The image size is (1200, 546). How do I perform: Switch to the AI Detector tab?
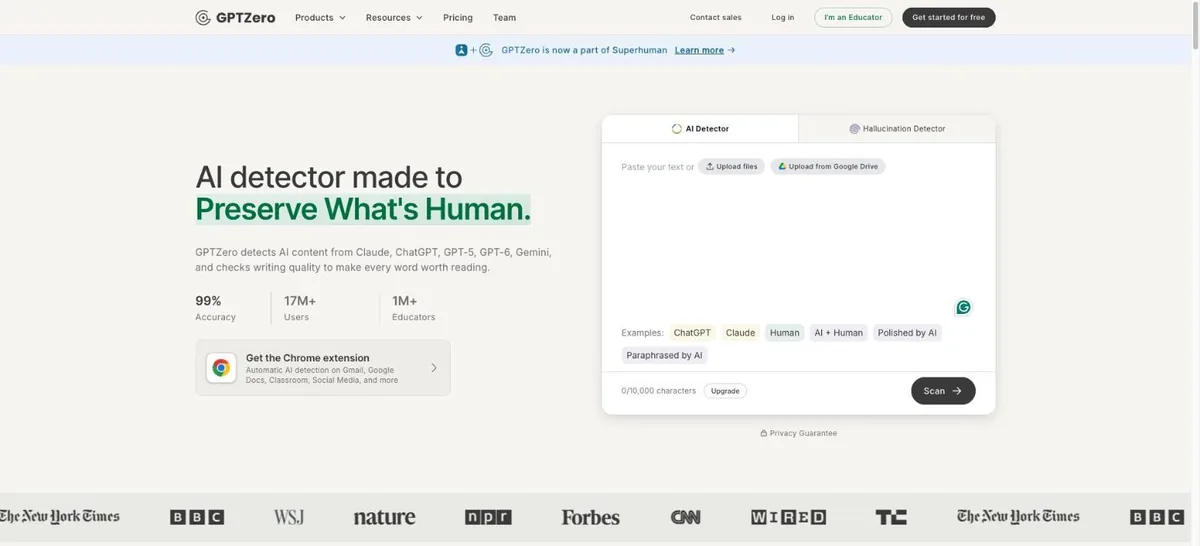coord(700,129)
